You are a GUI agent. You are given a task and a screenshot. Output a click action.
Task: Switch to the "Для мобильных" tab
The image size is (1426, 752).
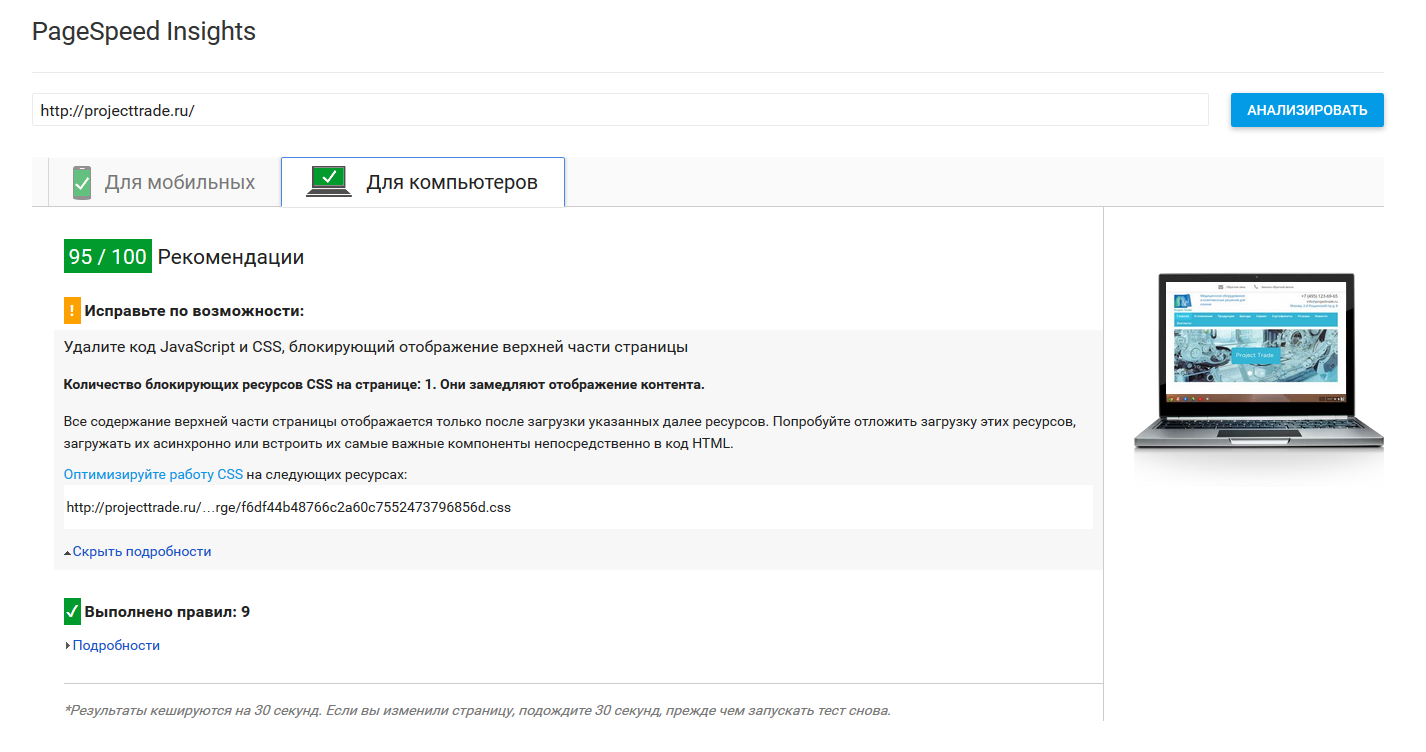pos(179,183)
